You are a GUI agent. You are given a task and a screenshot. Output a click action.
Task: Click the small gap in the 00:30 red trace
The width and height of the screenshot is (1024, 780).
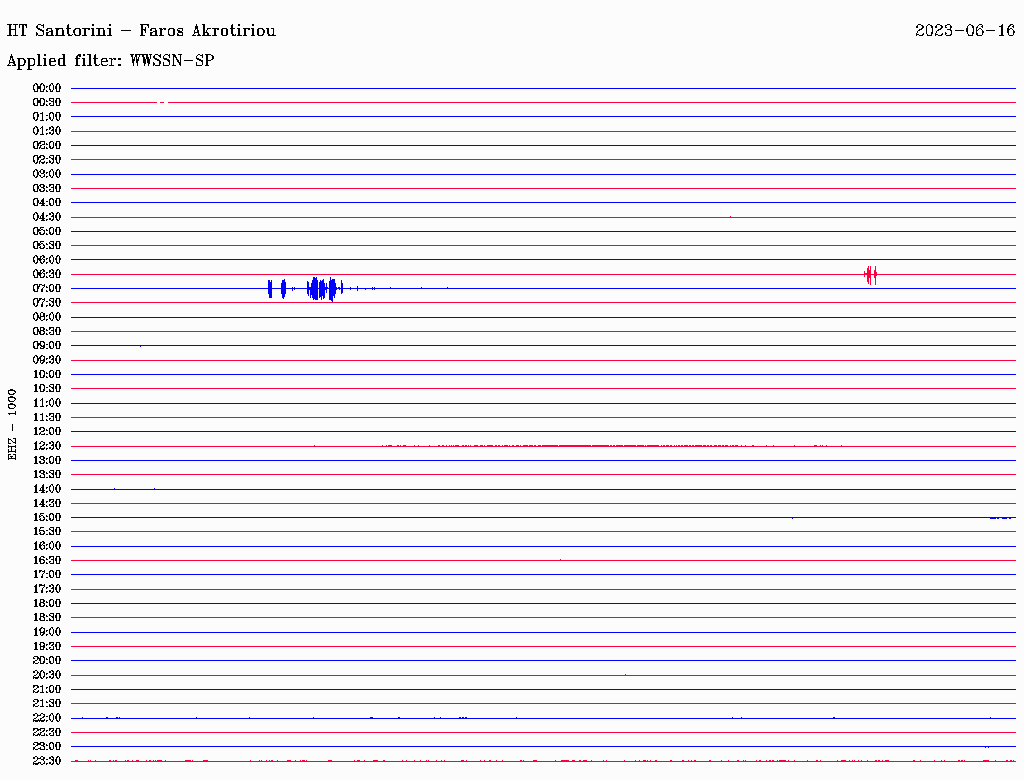point(164,103)
